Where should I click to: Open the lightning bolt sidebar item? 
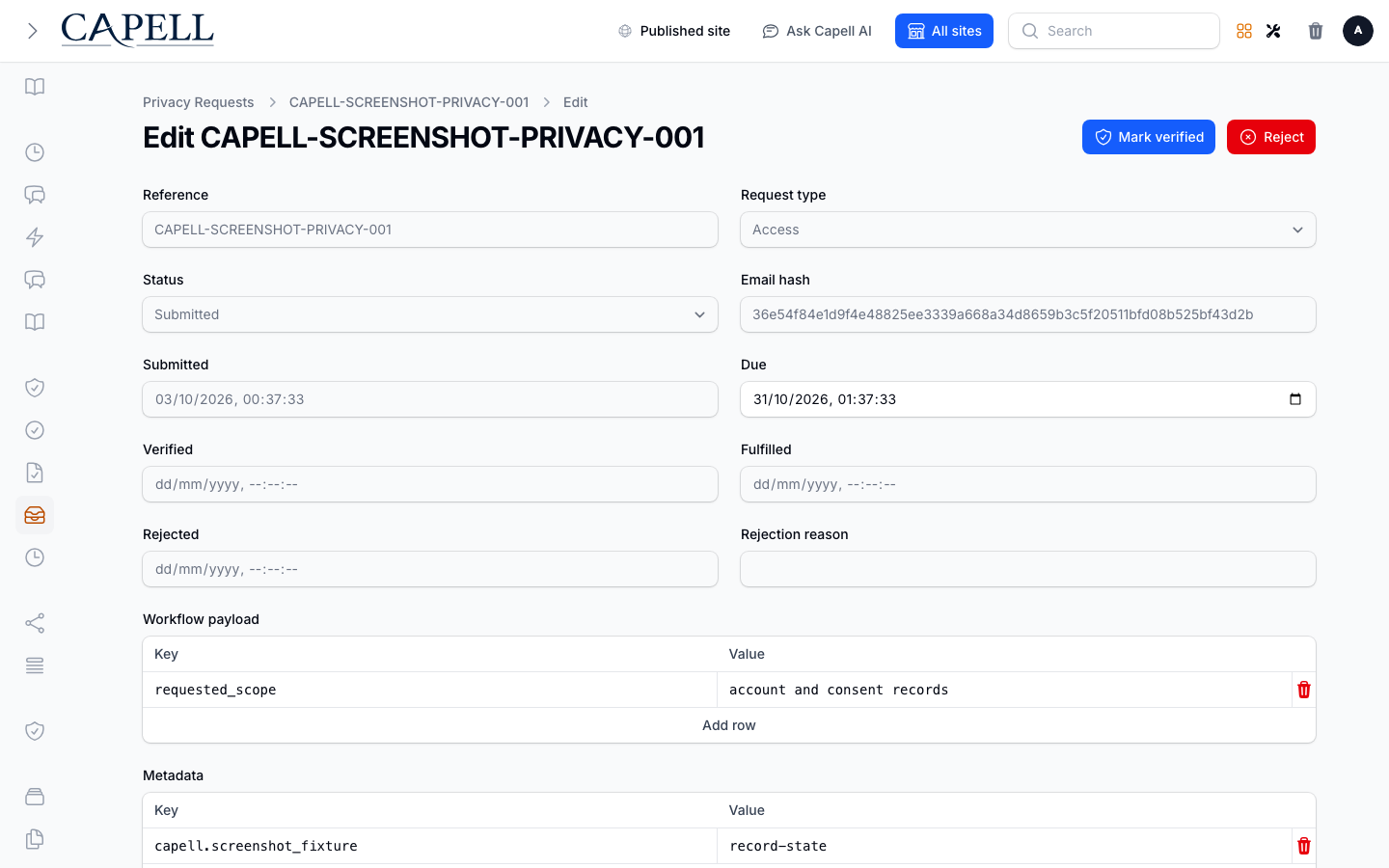[x=35, y=237]
